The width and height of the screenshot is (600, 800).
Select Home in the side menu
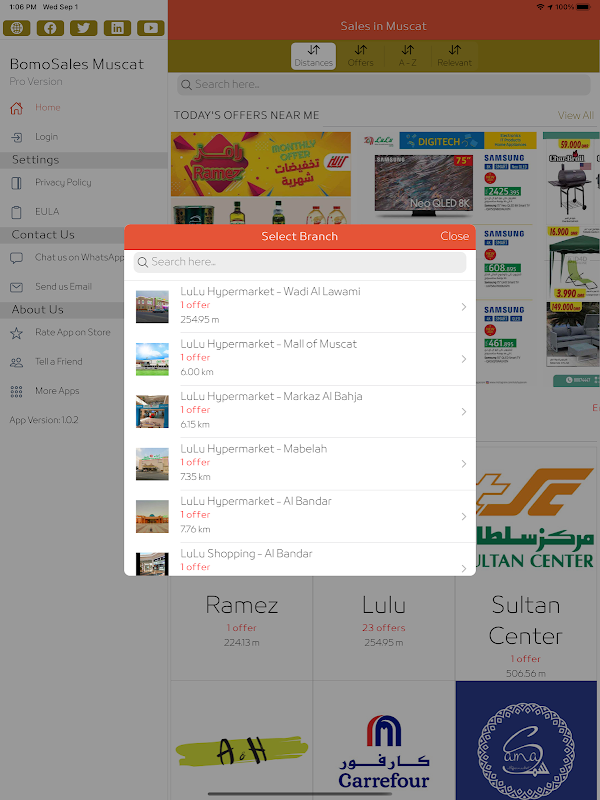[48, 108]
